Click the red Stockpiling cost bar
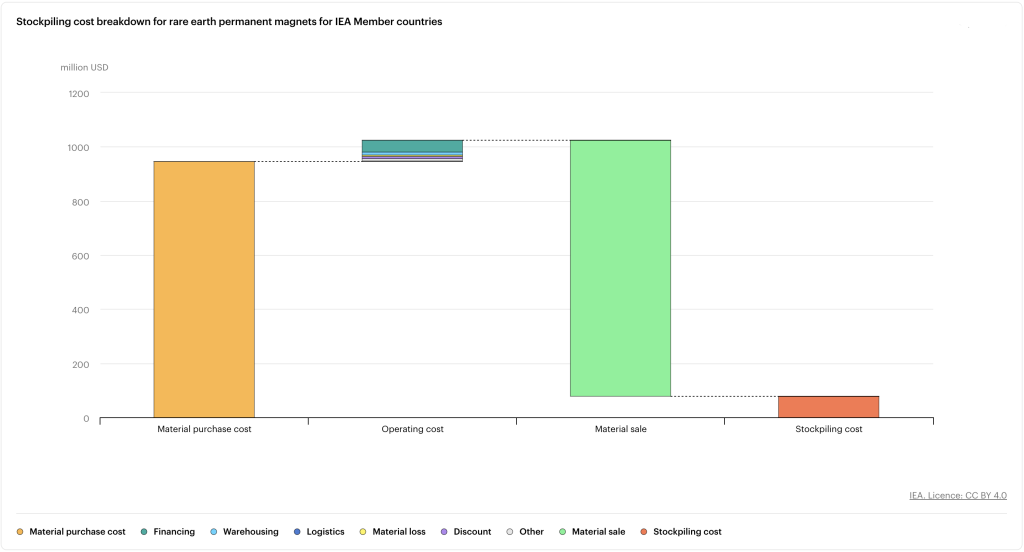This screenshot has height=552, width=1024. click(x=828, y=407)
